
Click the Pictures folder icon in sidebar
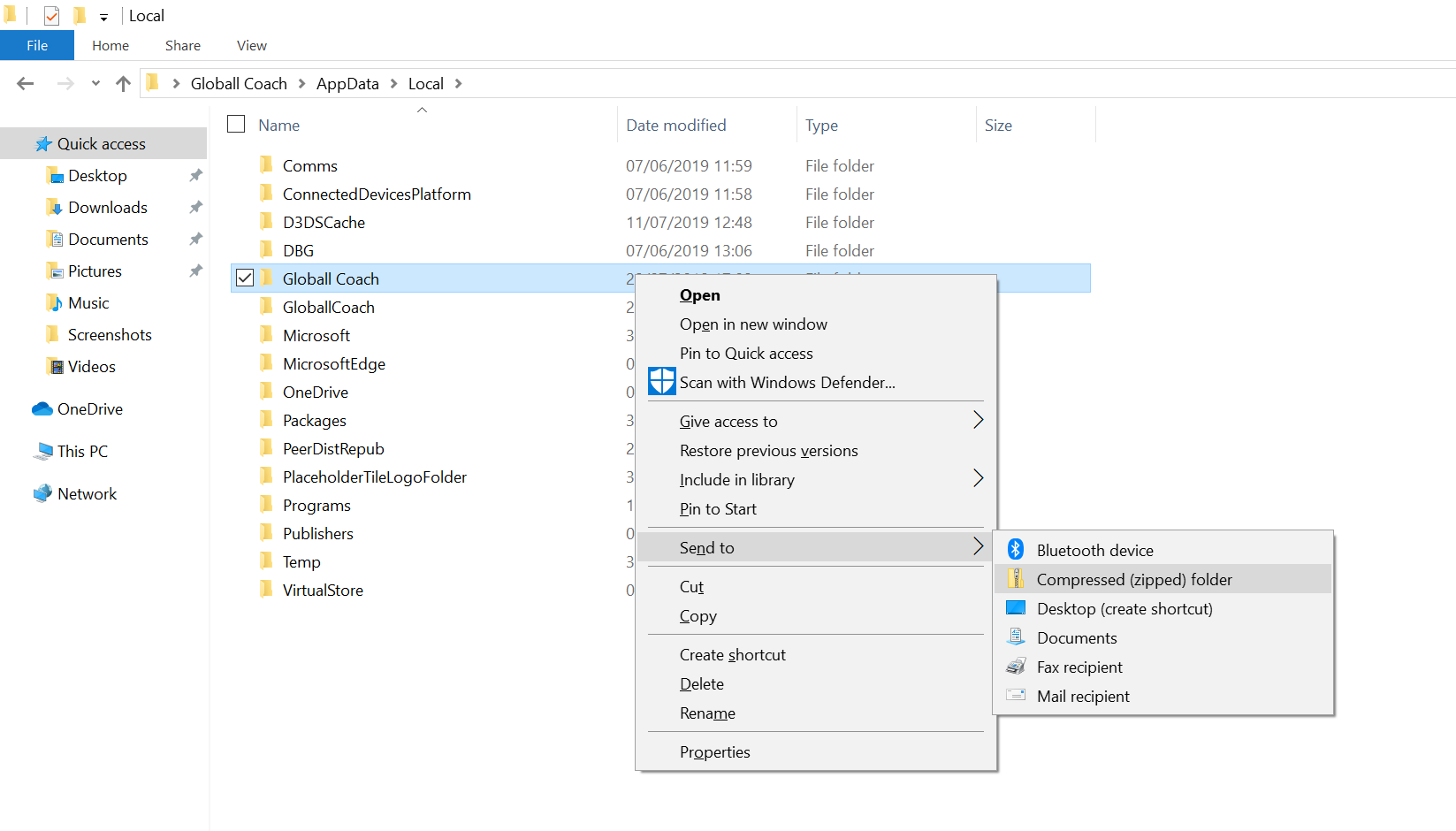pos(54,271)
